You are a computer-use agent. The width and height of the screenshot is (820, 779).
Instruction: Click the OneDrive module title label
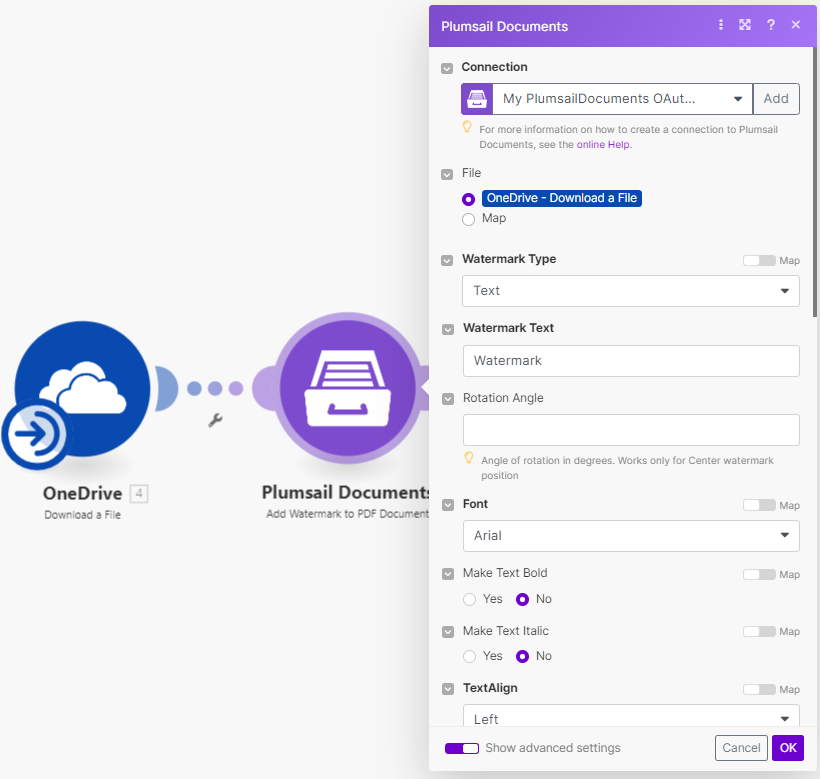(x=83, y=493)
